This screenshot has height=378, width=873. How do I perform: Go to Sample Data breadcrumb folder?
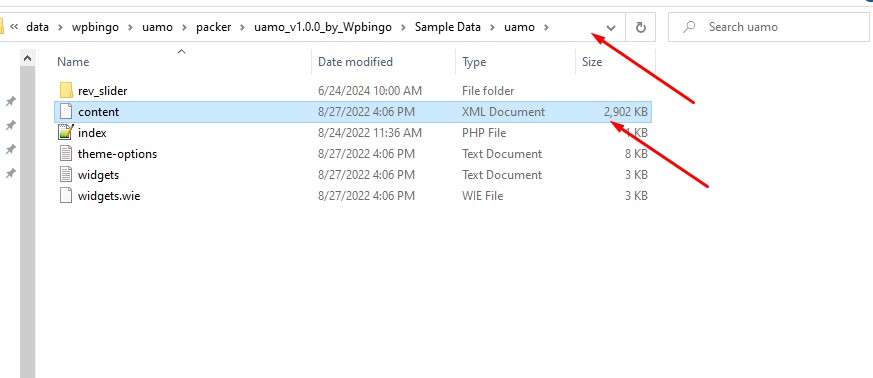point(448,27)
